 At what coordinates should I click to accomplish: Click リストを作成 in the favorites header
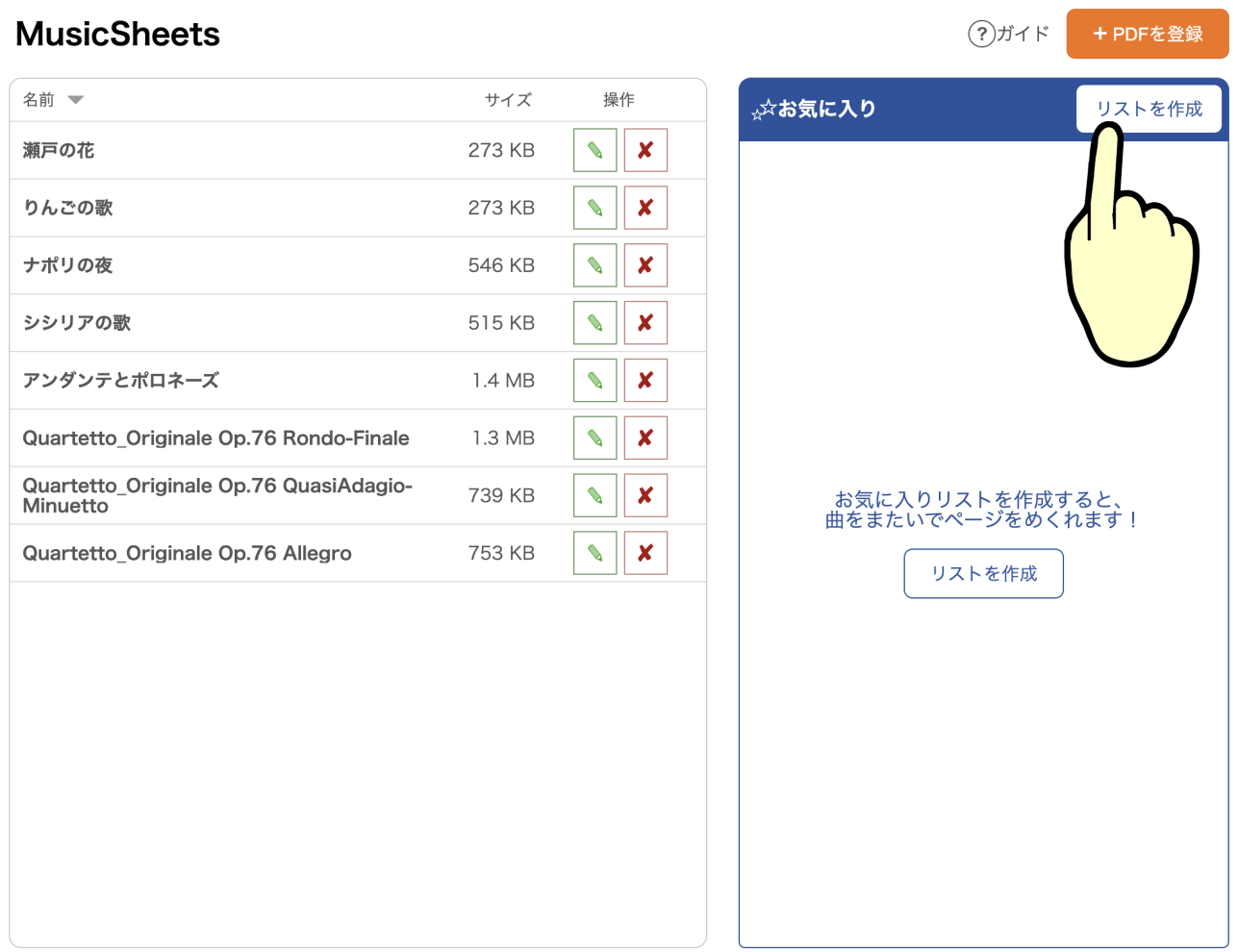(x=1149, y=109)
